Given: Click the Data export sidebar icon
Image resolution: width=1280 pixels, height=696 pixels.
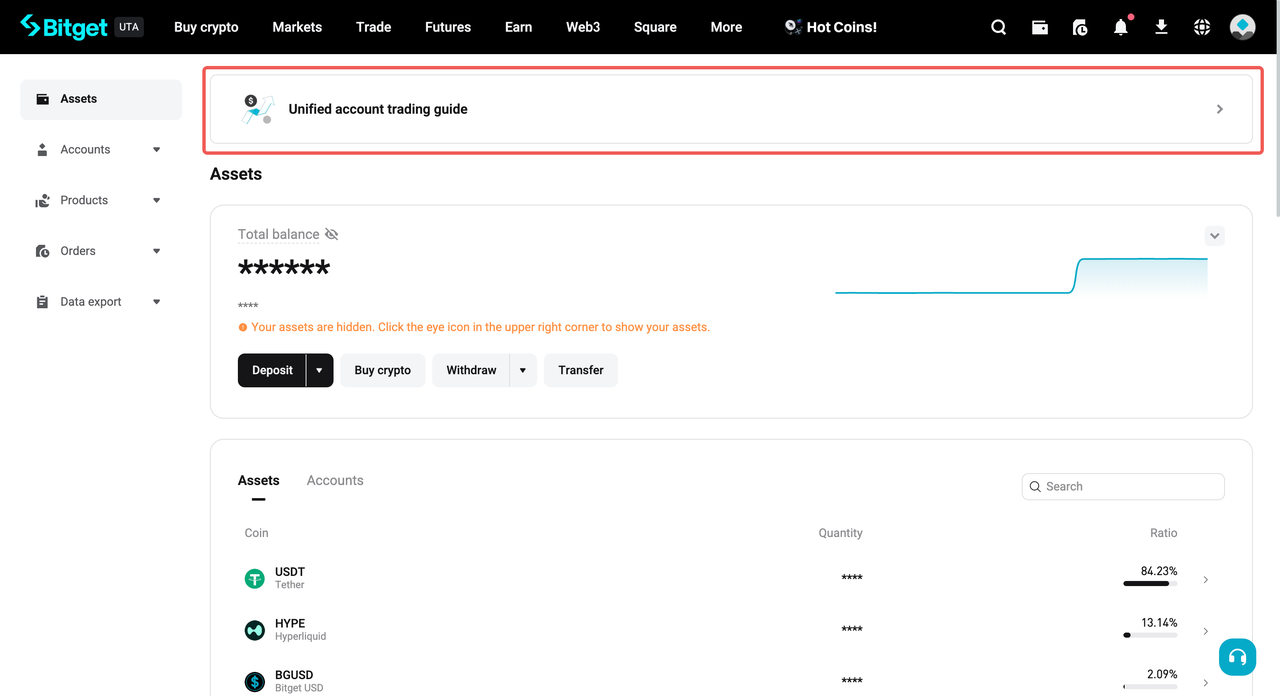Looking at the screenshot, I should pos(42,302).
